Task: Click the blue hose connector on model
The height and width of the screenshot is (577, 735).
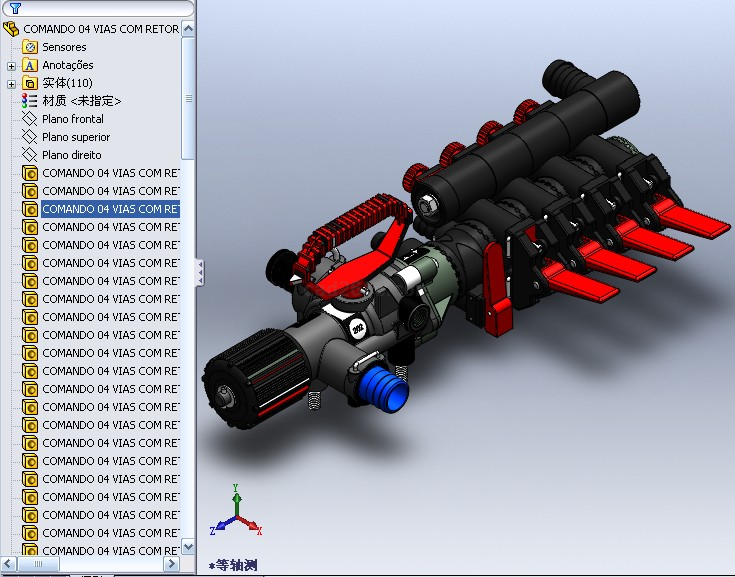Action: pyautogui.click(x=385, y=385)
